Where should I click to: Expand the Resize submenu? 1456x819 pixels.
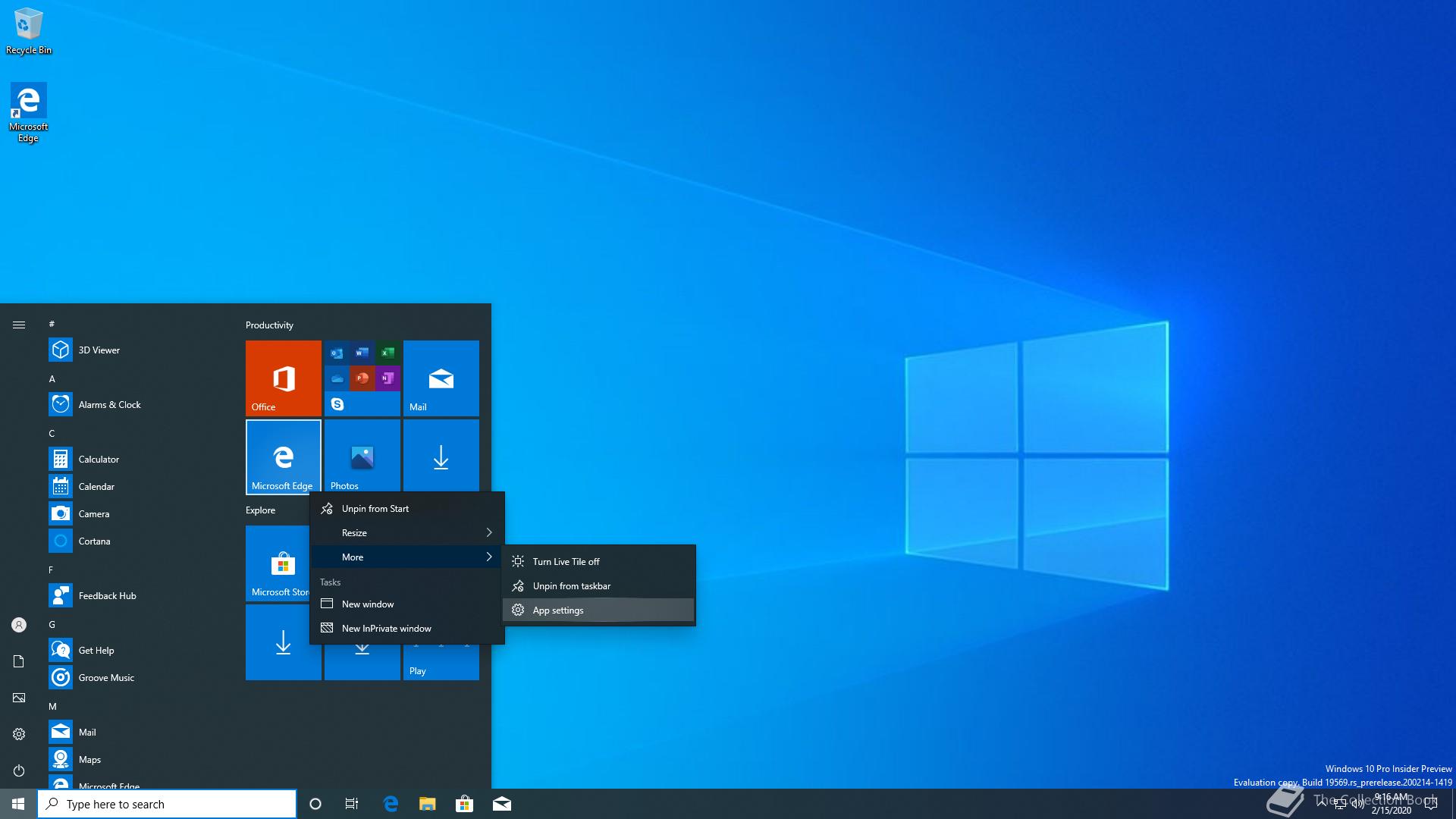point(407,533)
